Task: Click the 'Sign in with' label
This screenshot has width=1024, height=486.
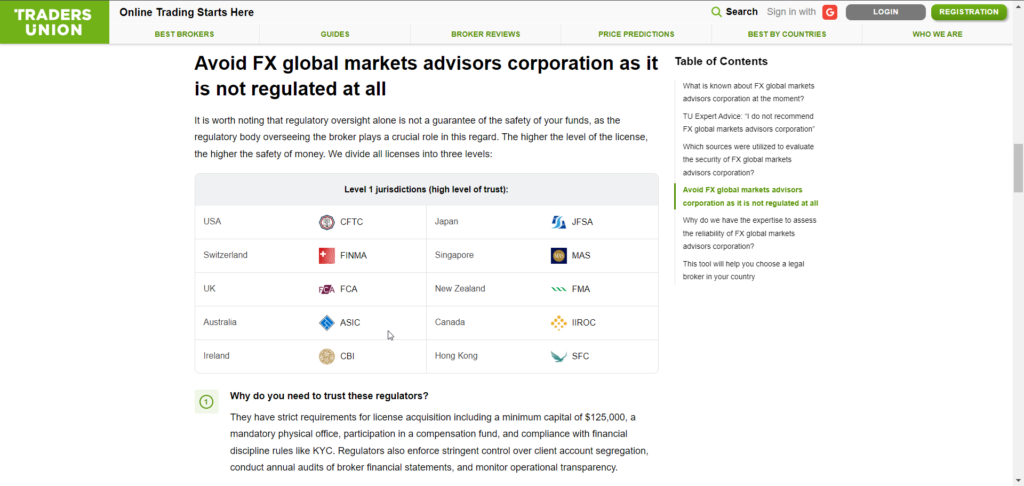Action: (x=791, y=12)
